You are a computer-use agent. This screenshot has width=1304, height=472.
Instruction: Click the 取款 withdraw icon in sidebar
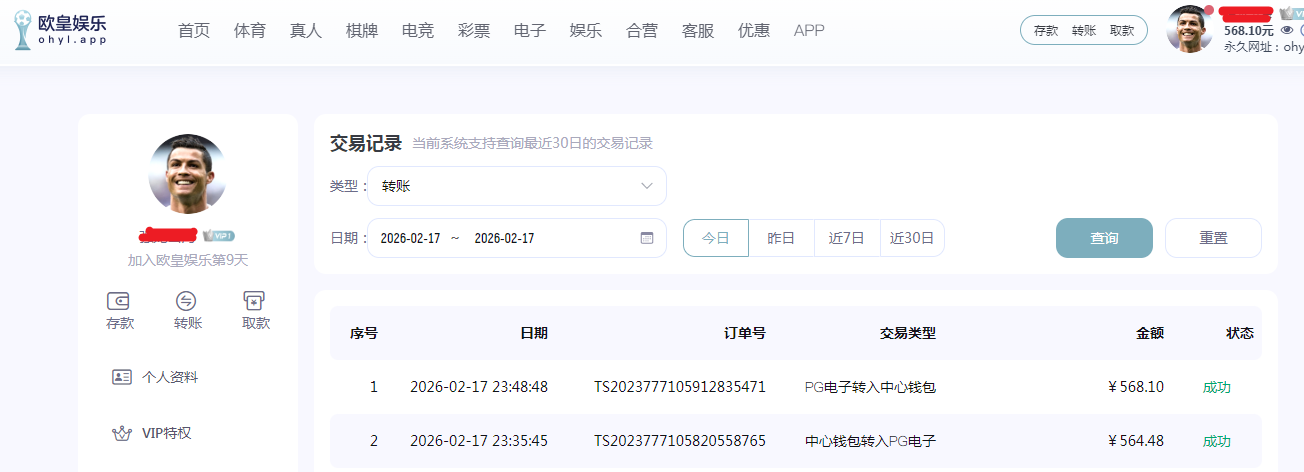255,301
